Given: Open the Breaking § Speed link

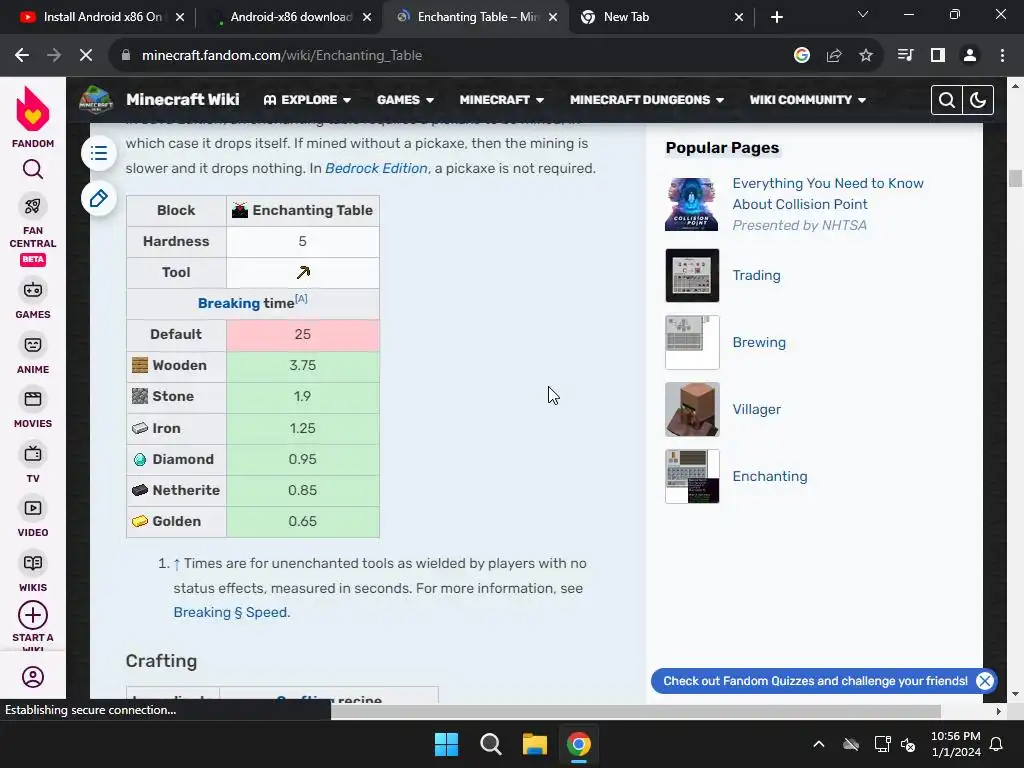Looking at the screenshot, I should point(232,613).
